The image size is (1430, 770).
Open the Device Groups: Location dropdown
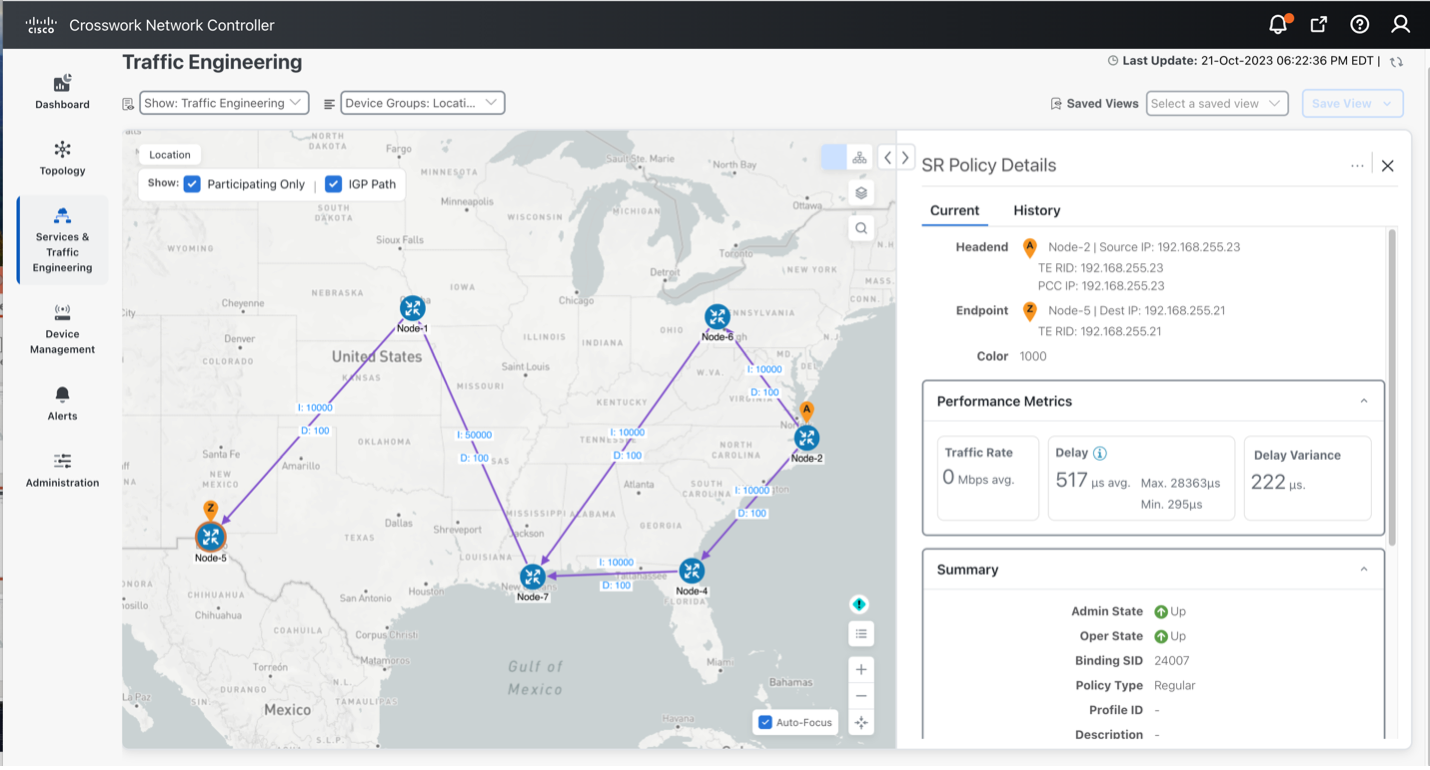coord(421,102)
